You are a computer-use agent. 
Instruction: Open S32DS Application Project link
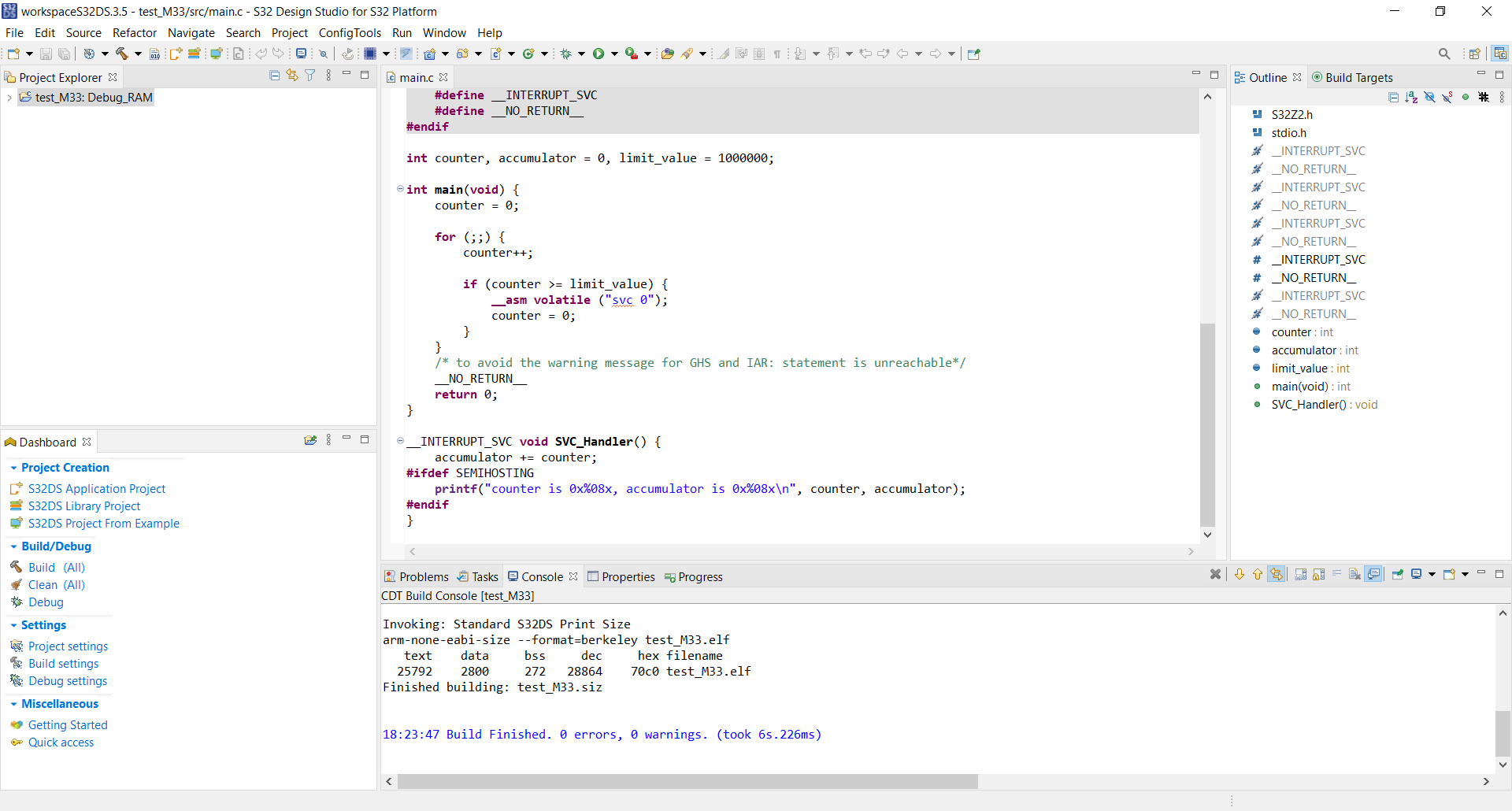(97, 489)
